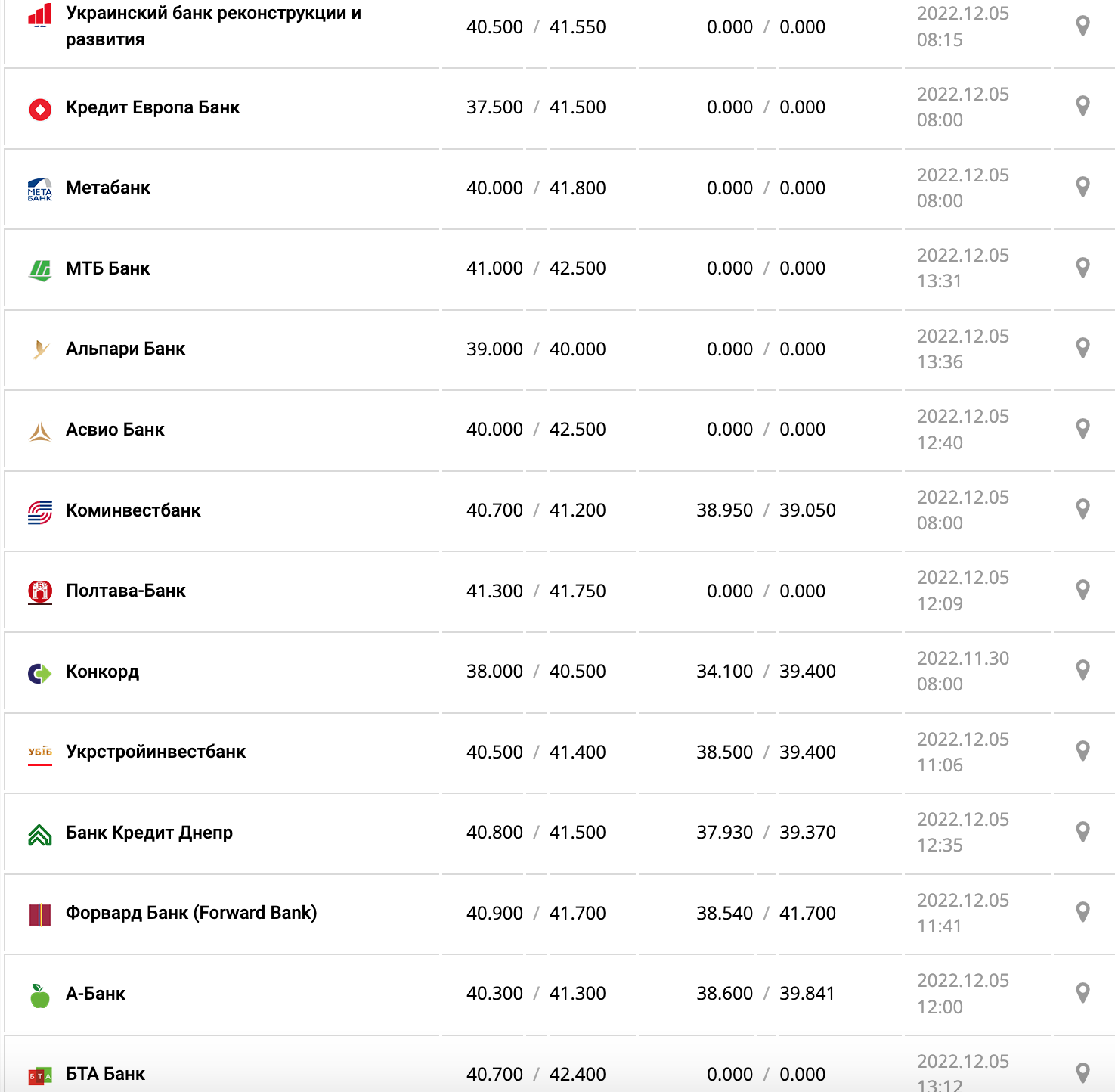Open Укрстройинвестбанк bank page link
This screenshot has height=1092, width=1115.
156,752
